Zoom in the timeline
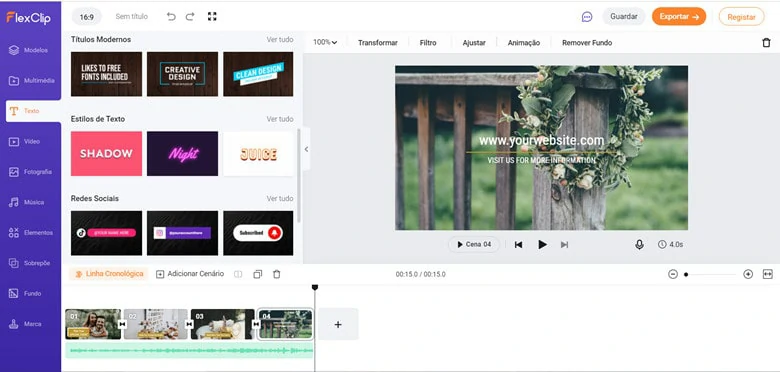This screenshot has height=372, width=780. click(x=748, y=274)
